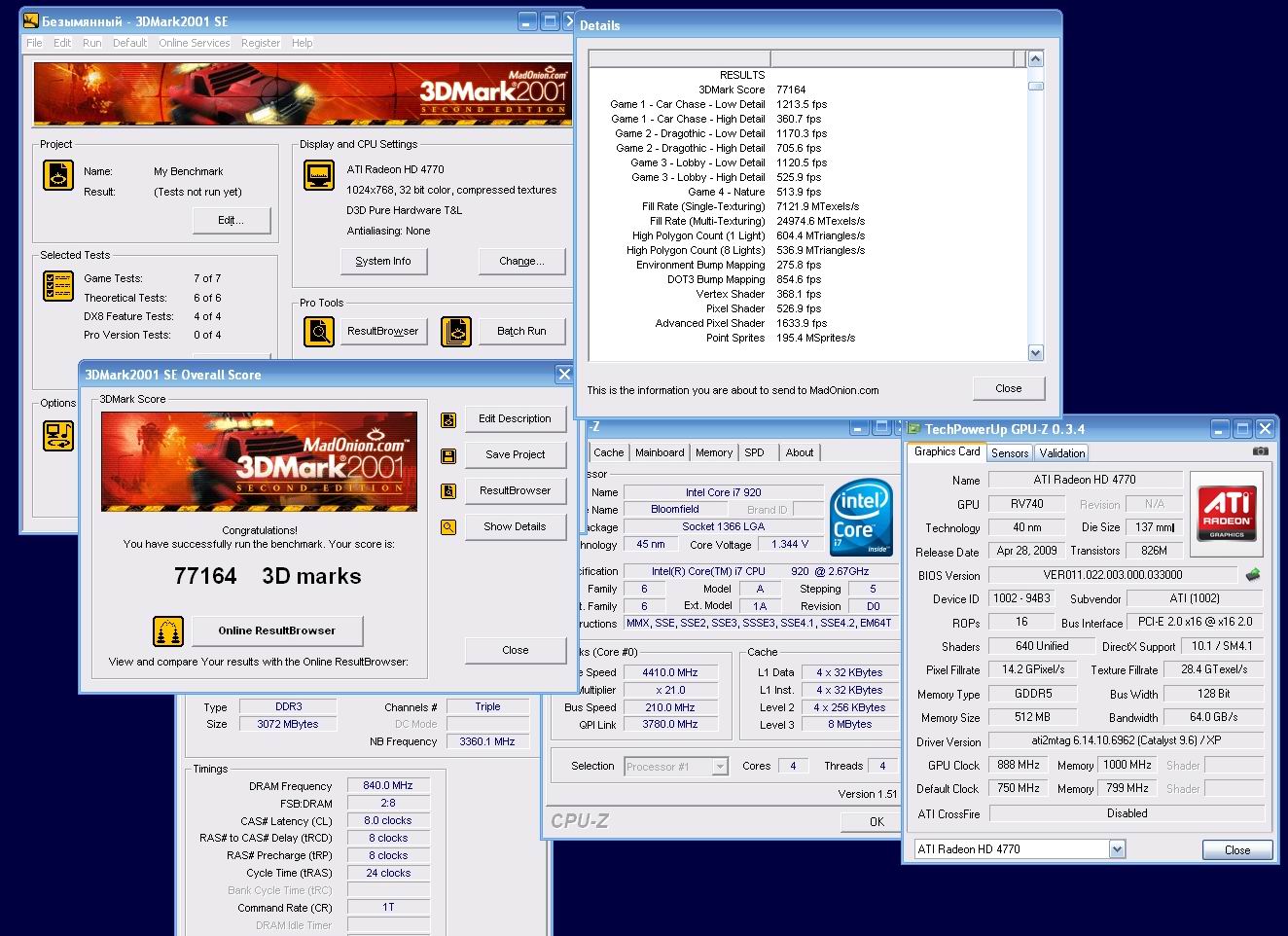Click the Memory Size 512 MB field
This screenshot has width=1288, height=936.
1032,718
